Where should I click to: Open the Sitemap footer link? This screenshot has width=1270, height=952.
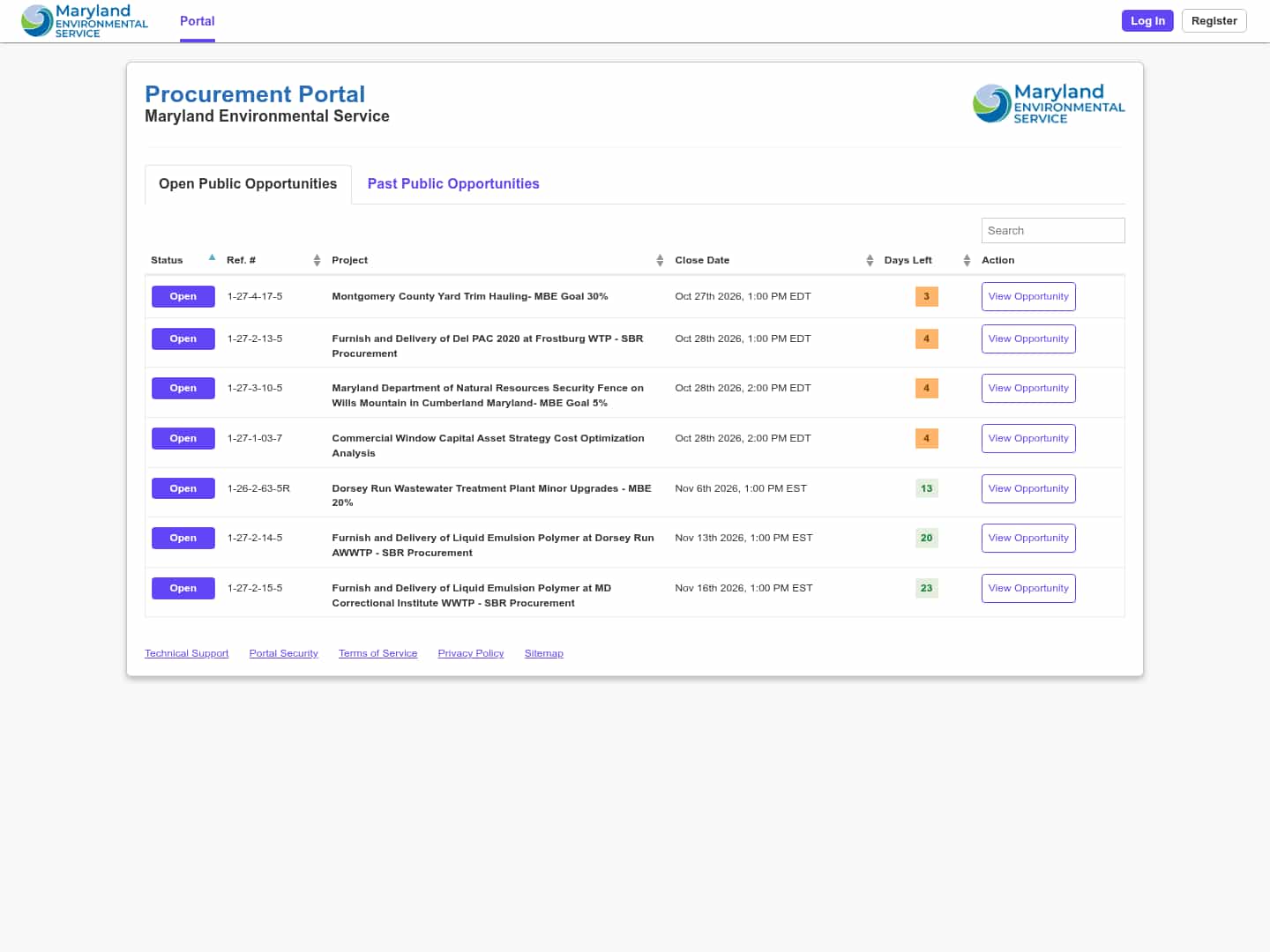tap(543, 654)
